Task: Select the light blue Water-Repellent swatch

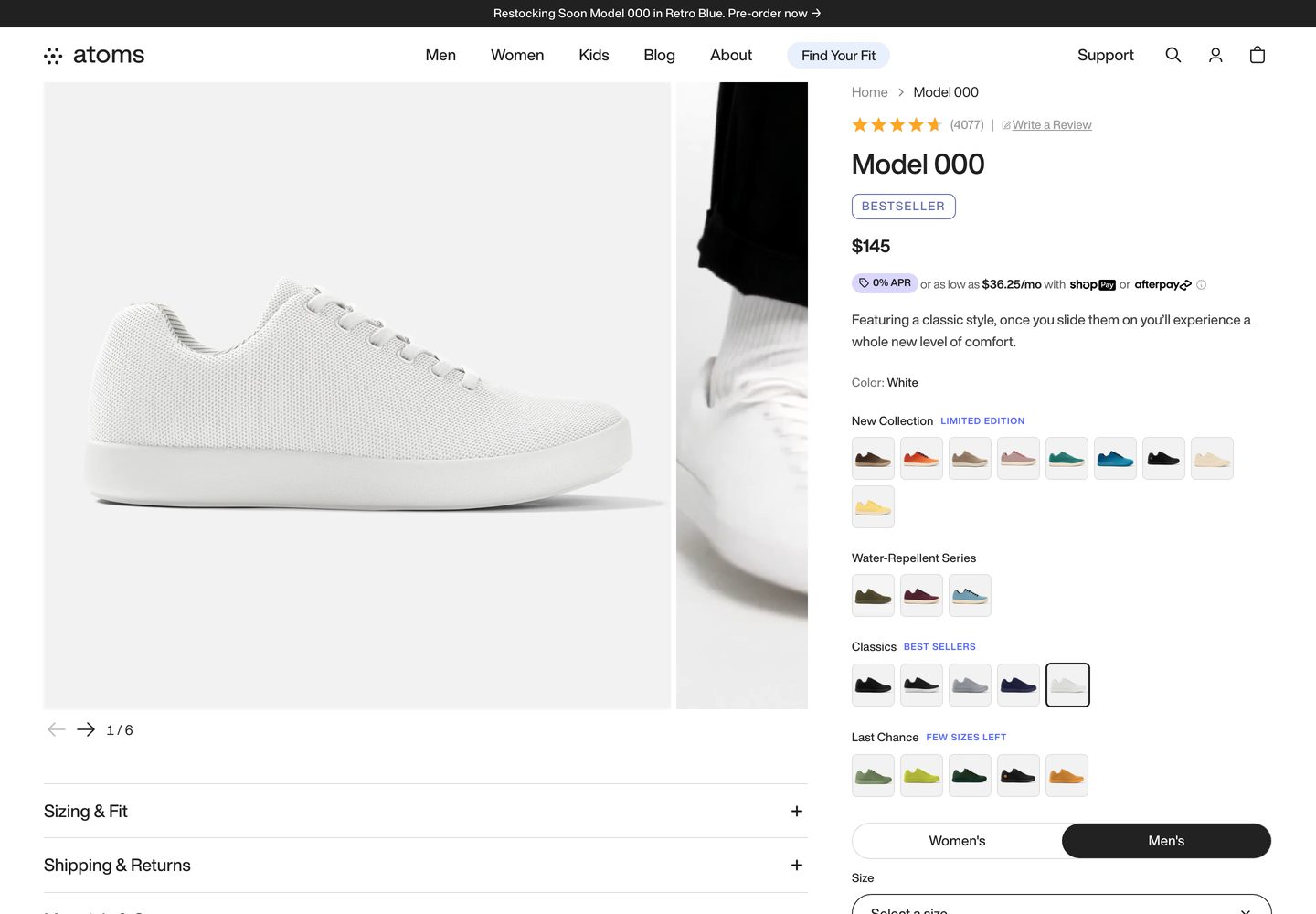Action: [970, 596]
